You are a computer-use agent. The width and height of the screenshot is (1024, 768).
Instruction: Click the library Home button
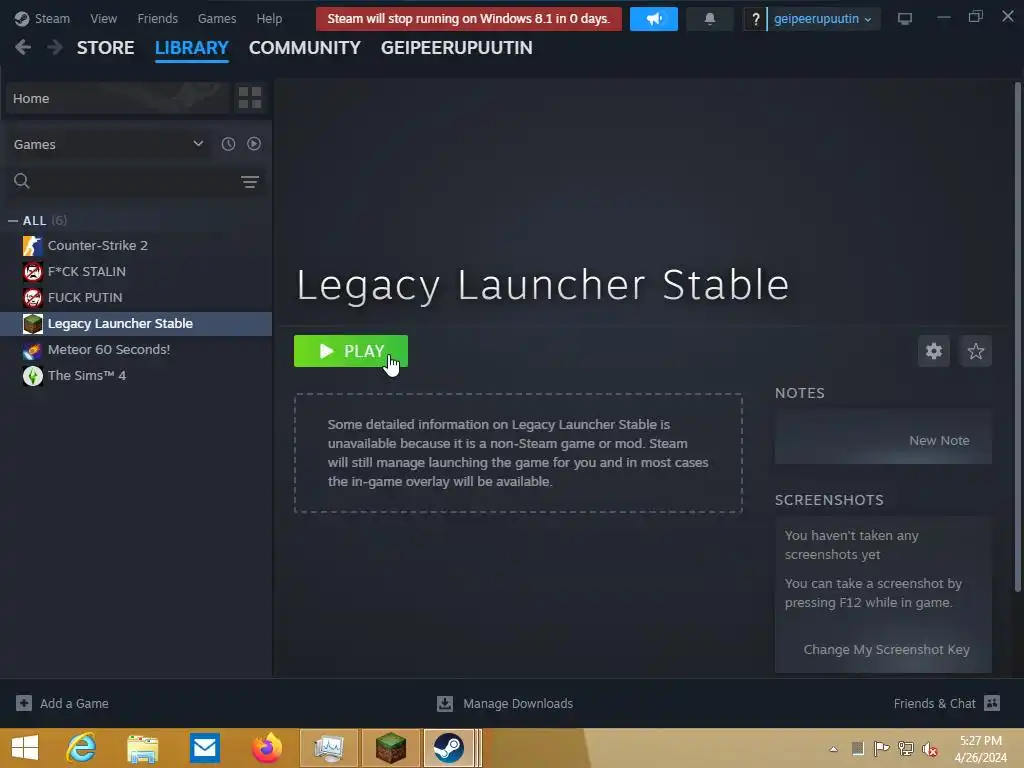(118, 98)
